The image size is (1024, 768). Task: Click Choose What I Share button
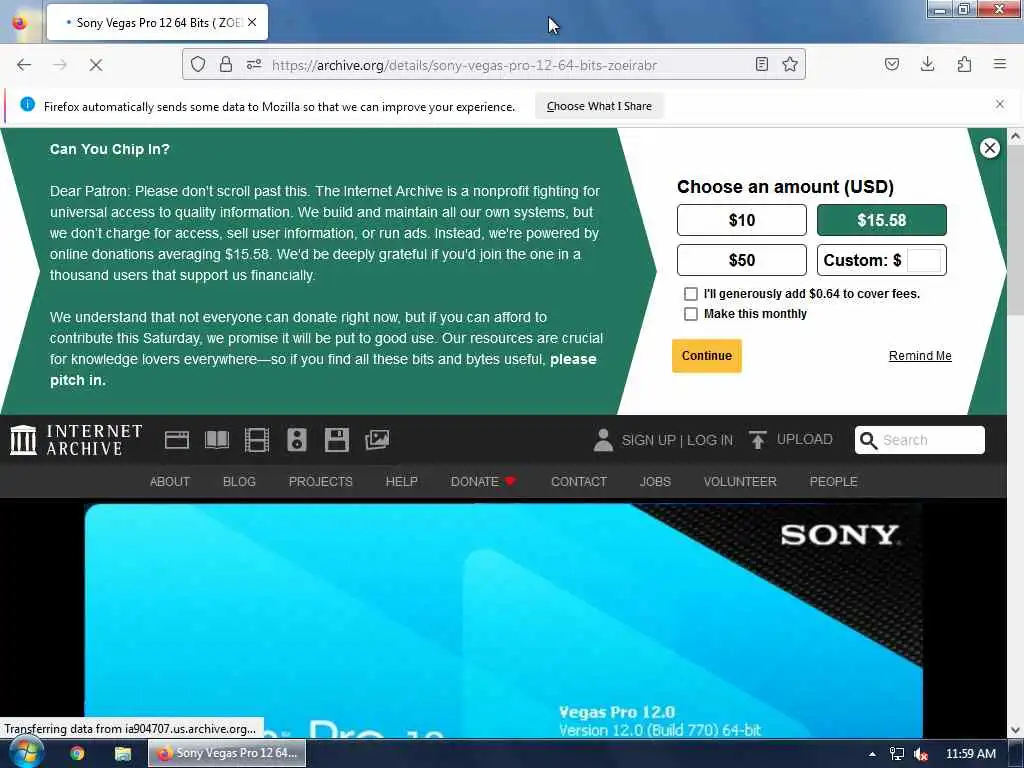[599, 106]
